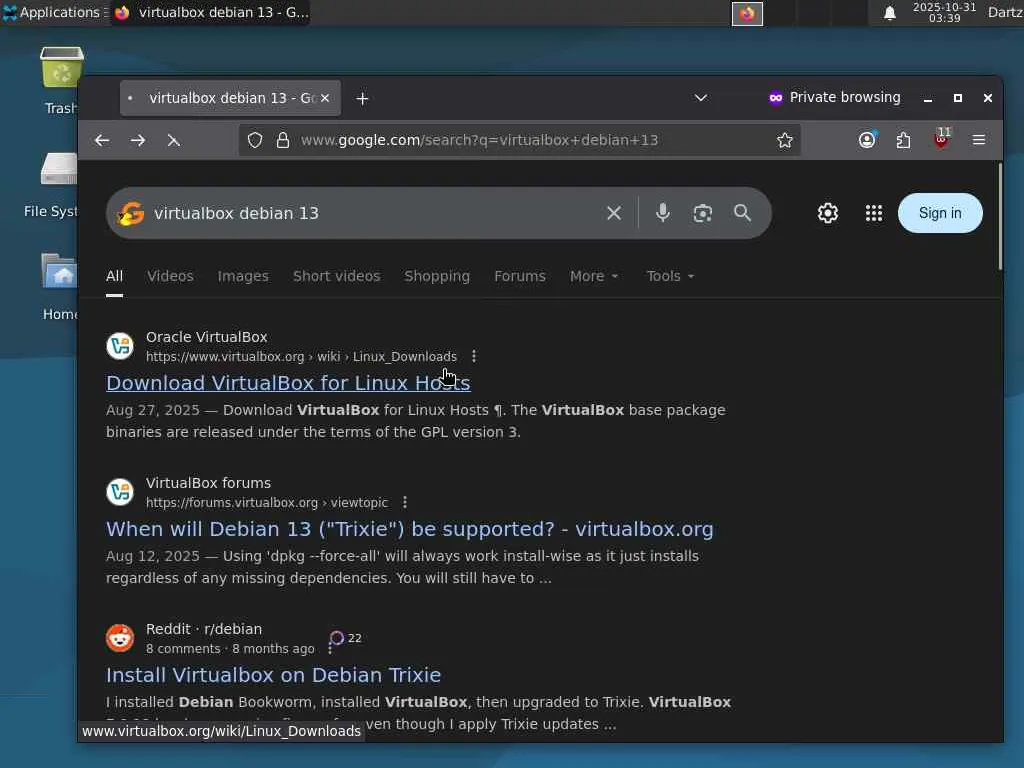Image resolution: width=1024 pixels, height=768 pixels.
Task: Search by image with camera icon
Action: (703, 213)
